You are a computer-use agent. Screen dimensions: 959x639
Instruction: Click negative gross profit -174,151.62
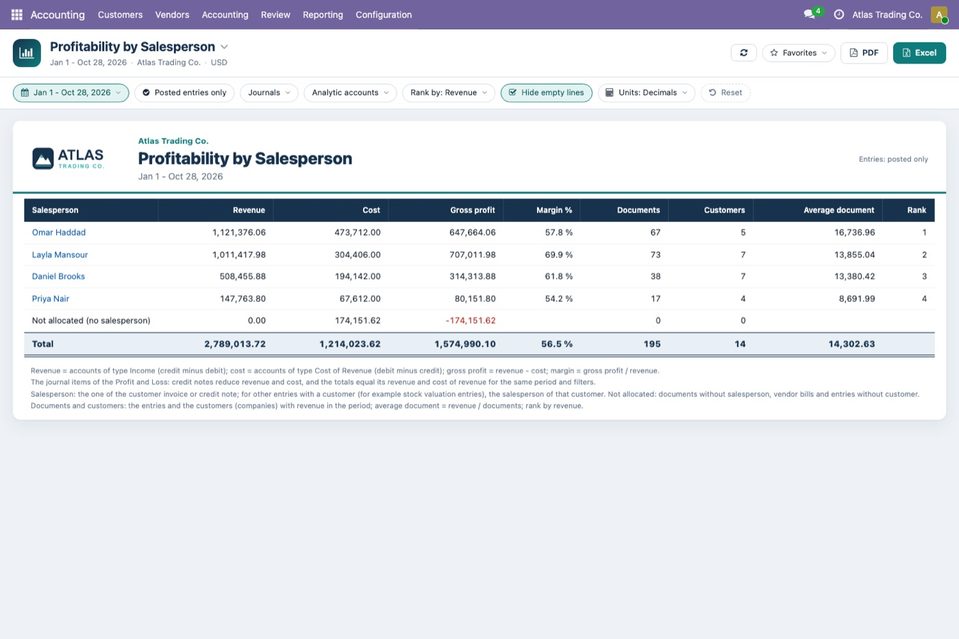[x=471, y=320]
